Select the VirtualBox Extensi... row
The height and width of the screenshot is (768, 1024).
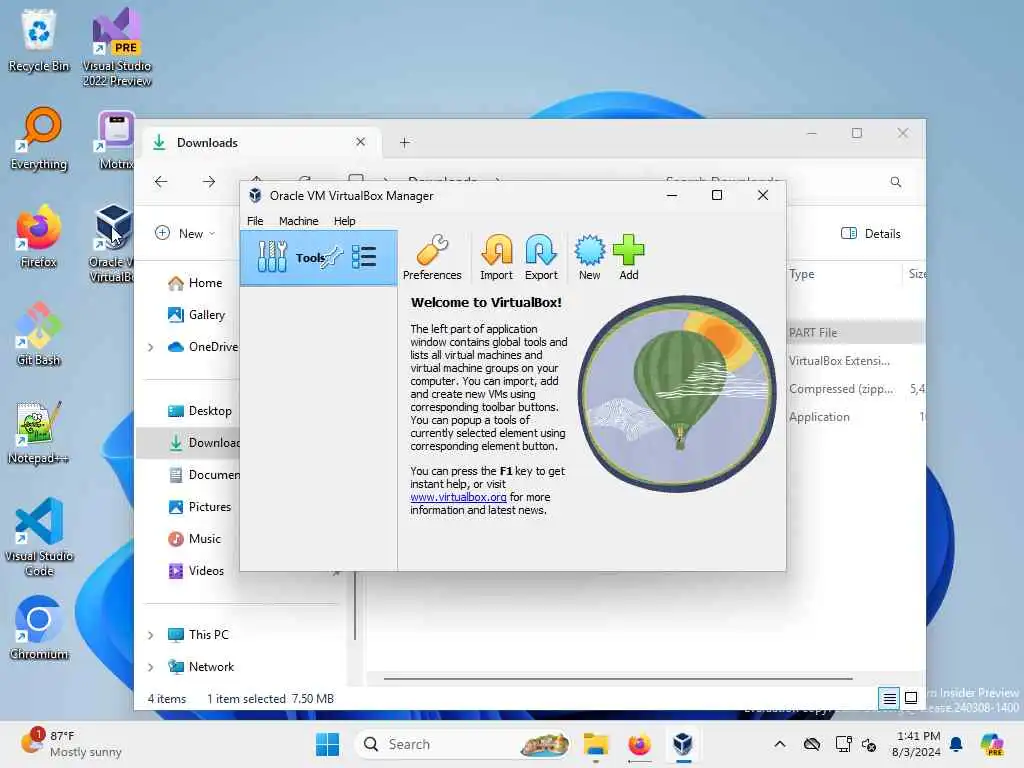(x=856, y=360)
